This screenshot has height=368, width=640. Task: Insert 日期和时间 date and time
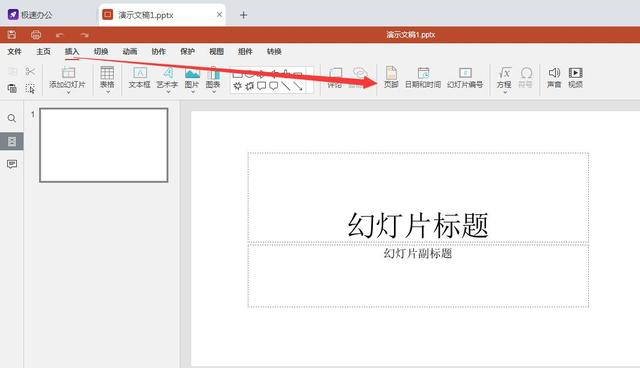coord(423,78)
